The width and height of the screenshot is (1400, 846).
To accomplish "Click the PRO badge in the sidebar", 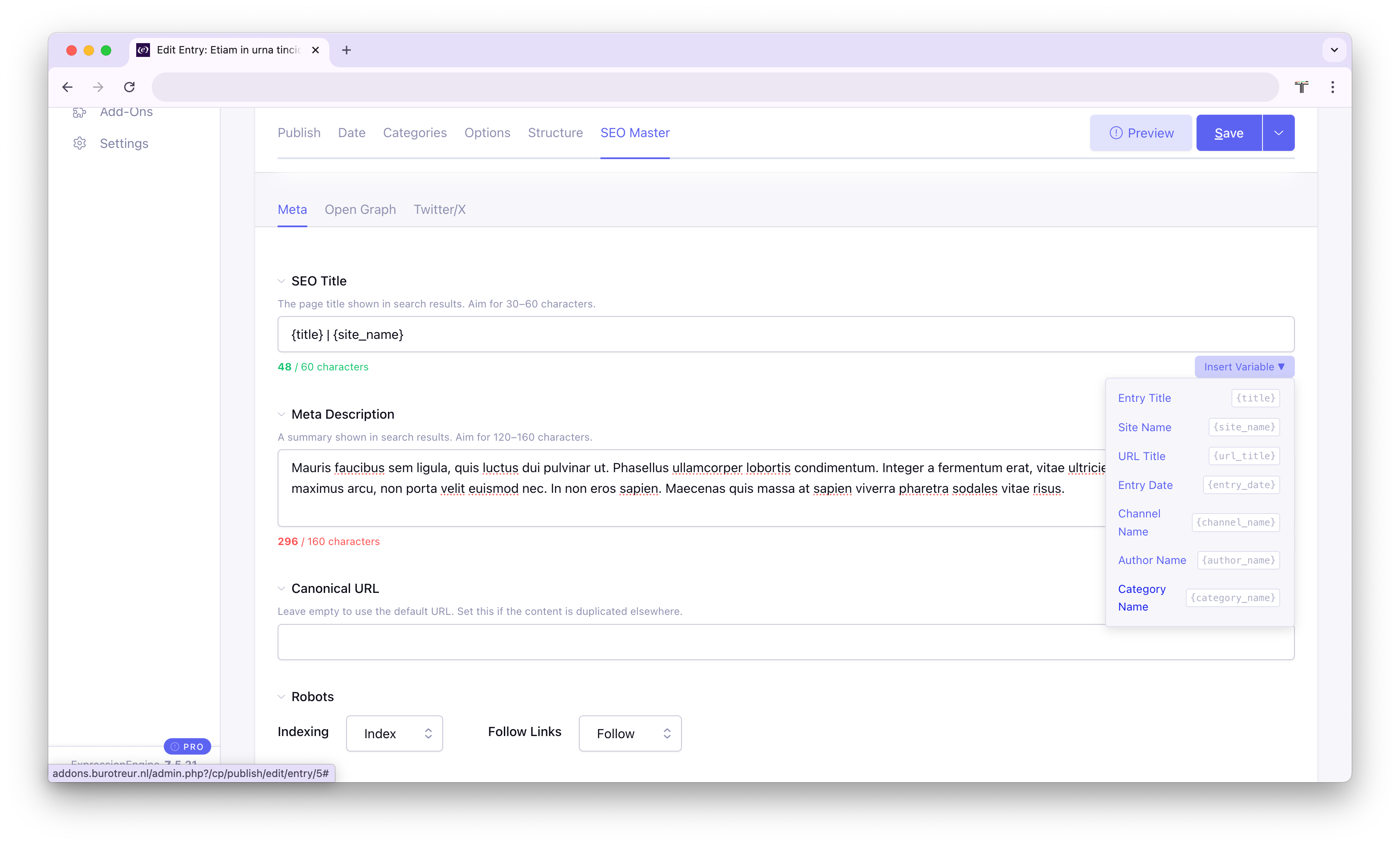I will point(187,746).
